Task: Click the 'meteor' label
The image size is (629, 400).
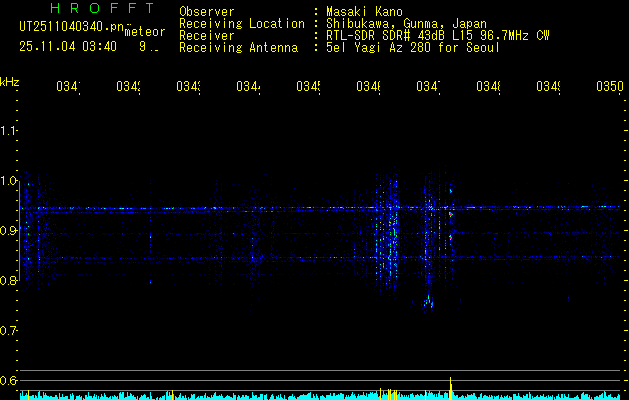Action: 145,32
